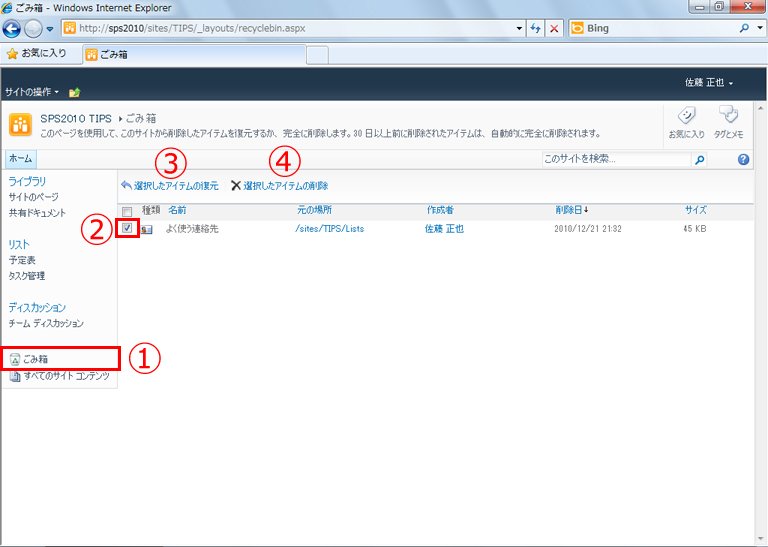
Task: Open a new blank browser tab
Action: click(x=317, y=55)
